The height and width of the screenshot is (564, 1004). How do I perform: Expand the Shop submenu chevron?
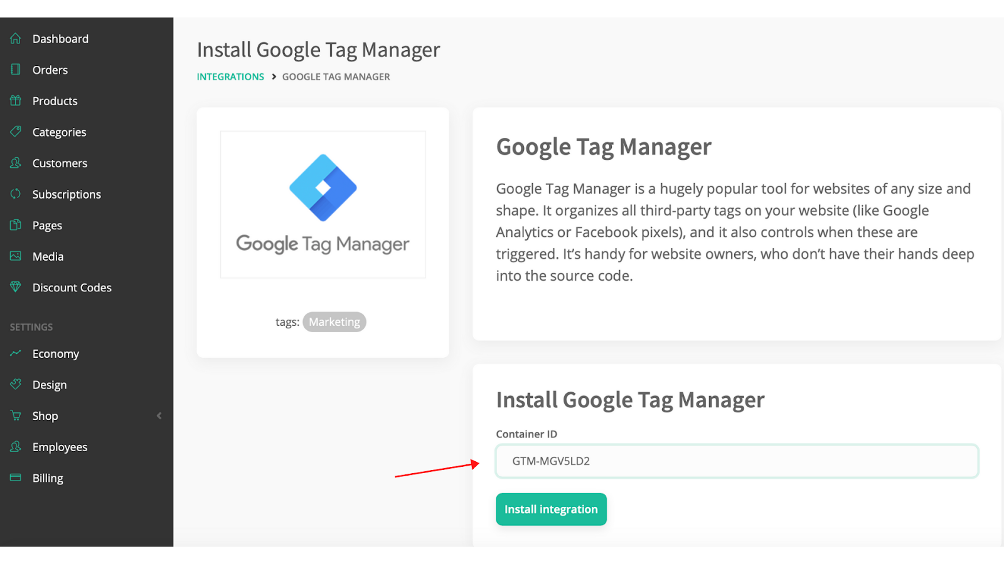pos(159,415)
